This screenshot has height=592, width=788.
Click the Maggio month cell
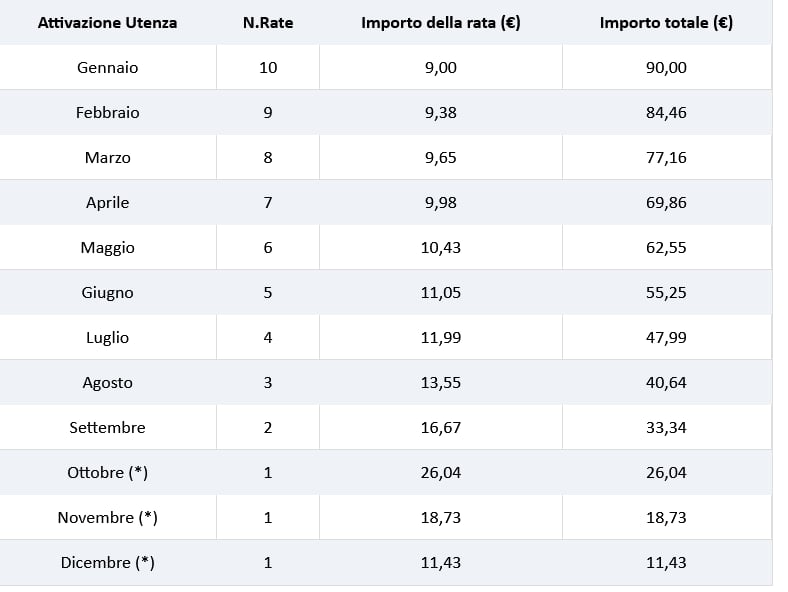[x=107, y=248]
